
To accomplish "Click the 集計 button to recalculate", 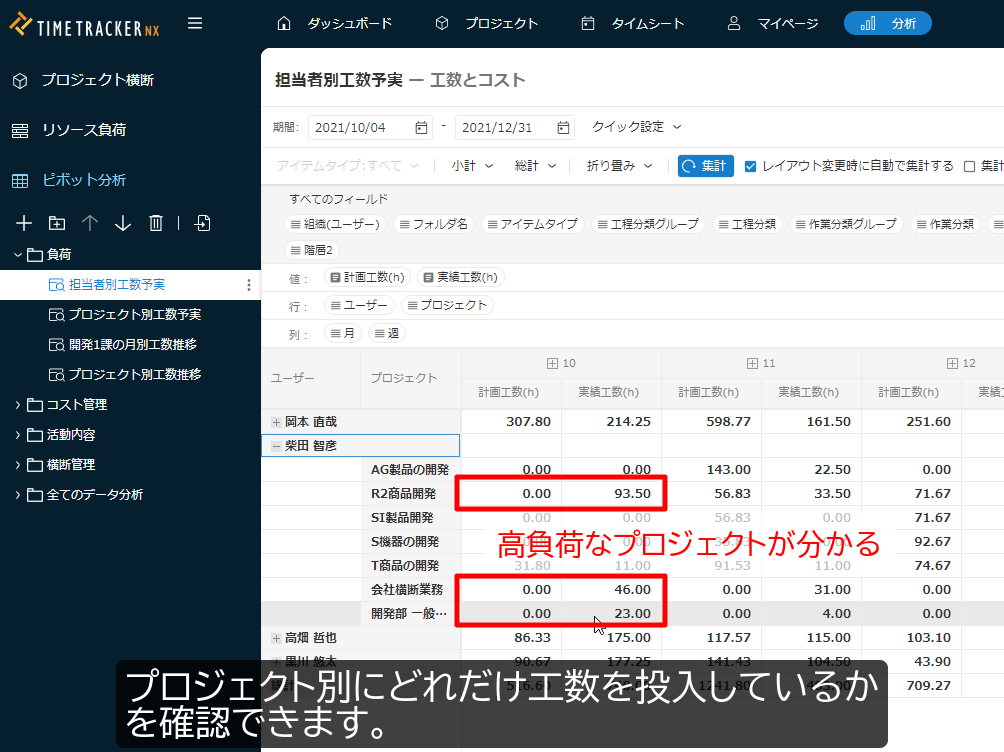I will (705, 166).
